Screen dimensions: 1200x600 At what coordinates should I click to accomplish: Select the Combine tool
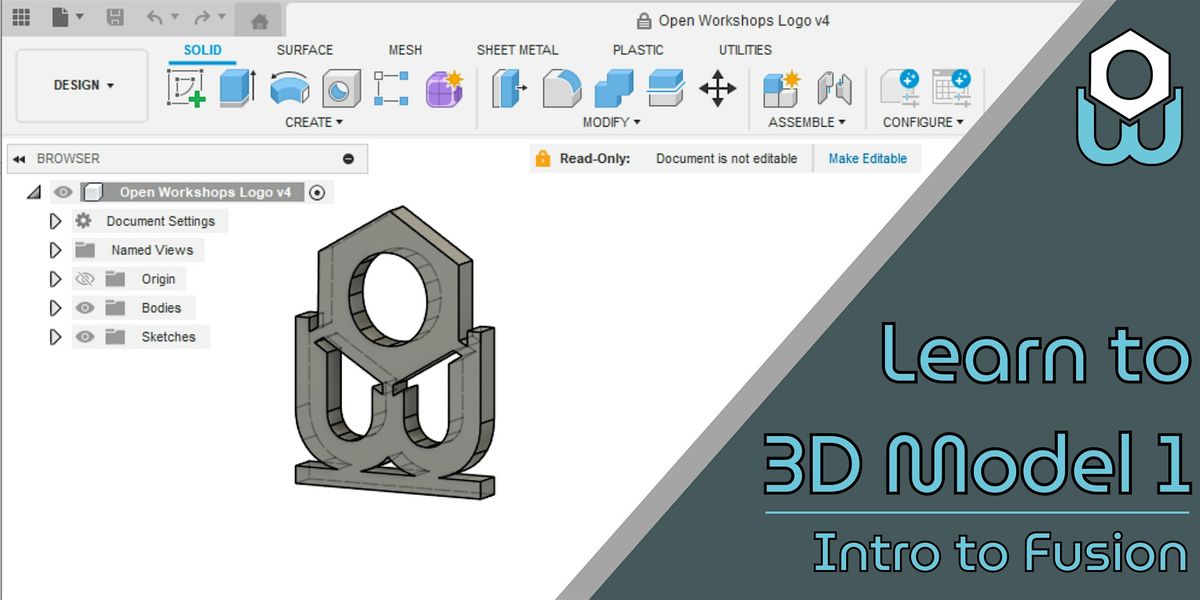614,88
